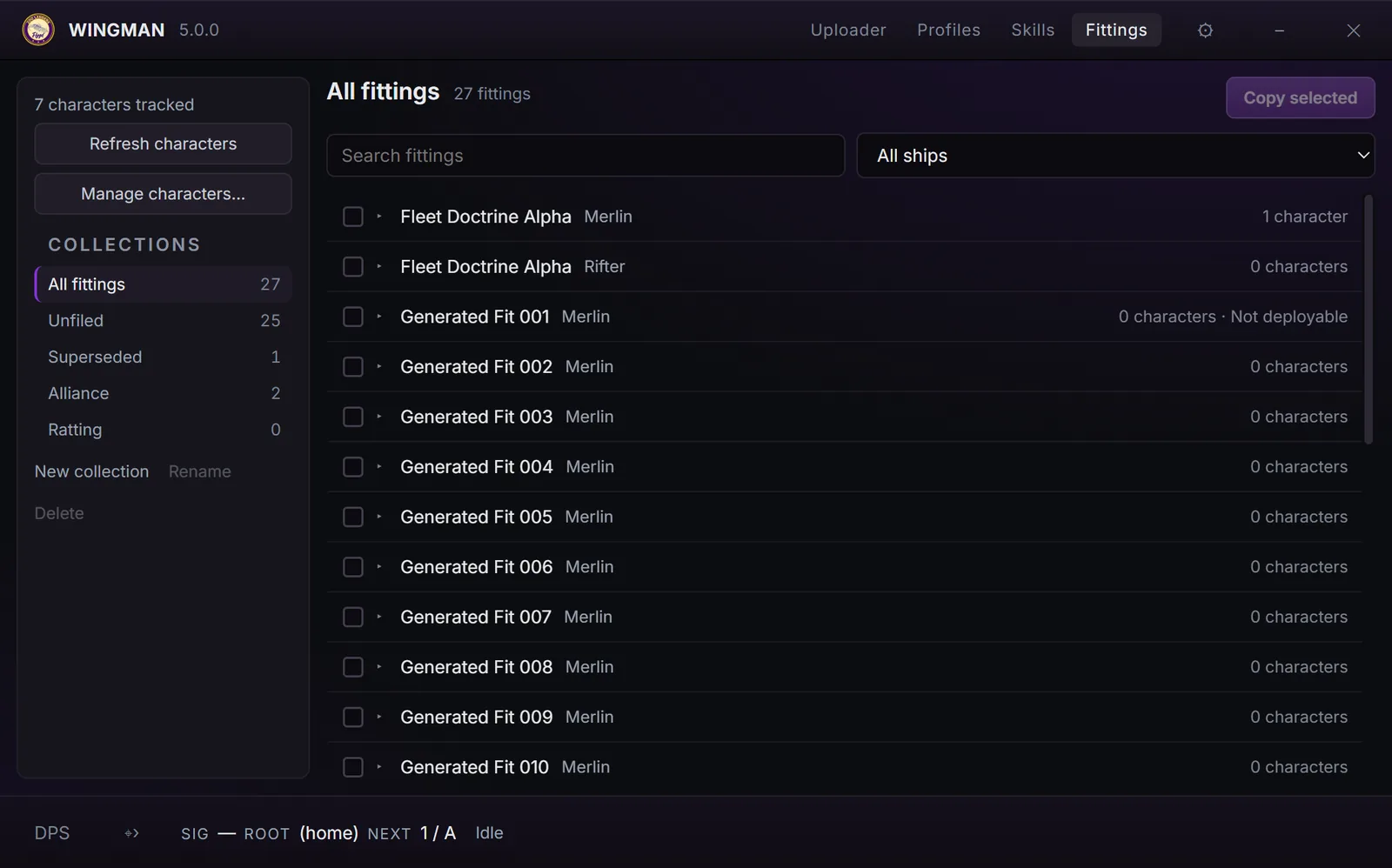Select the Fittings tab
Image resolution: width=1392 pixels, height=868 pixels.
coord(1116,30)
